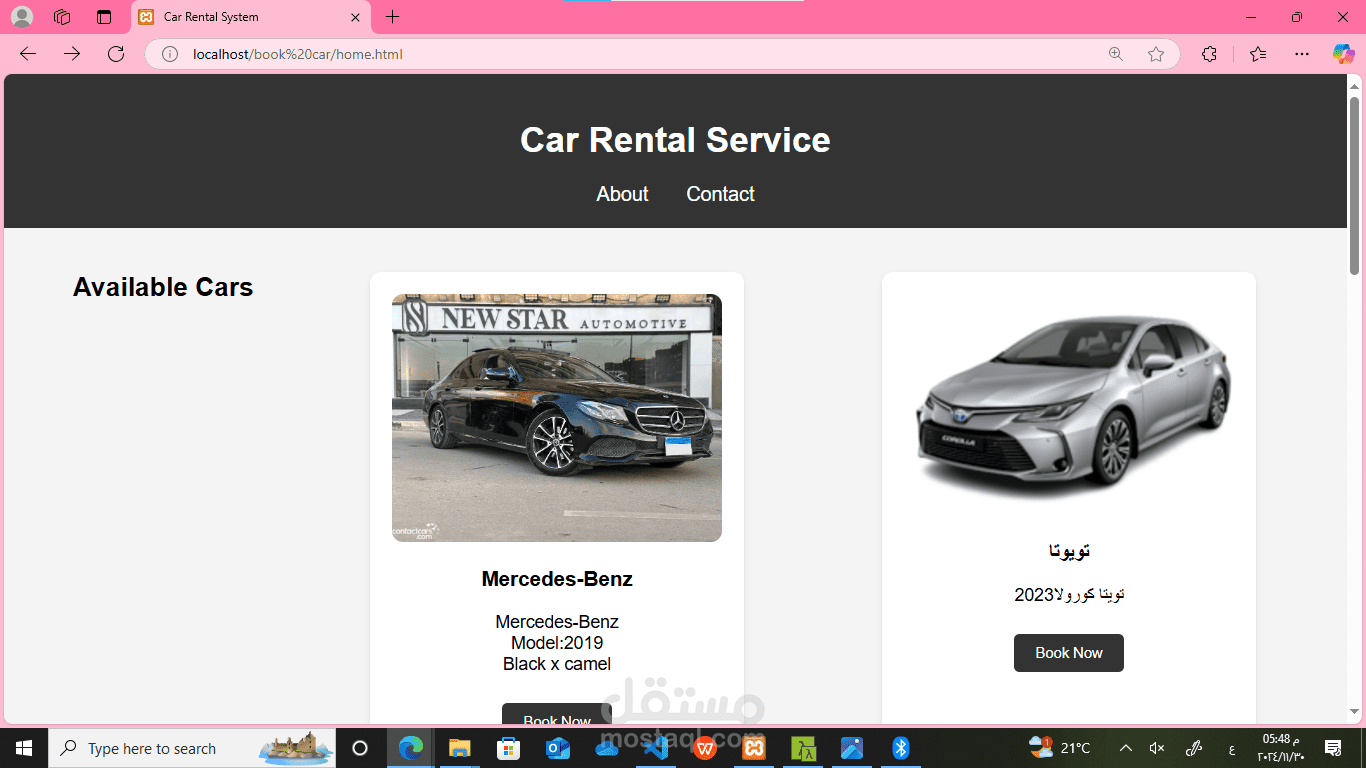
Task: Switch to the Car Rental System tab
Action: coord(250,17)
